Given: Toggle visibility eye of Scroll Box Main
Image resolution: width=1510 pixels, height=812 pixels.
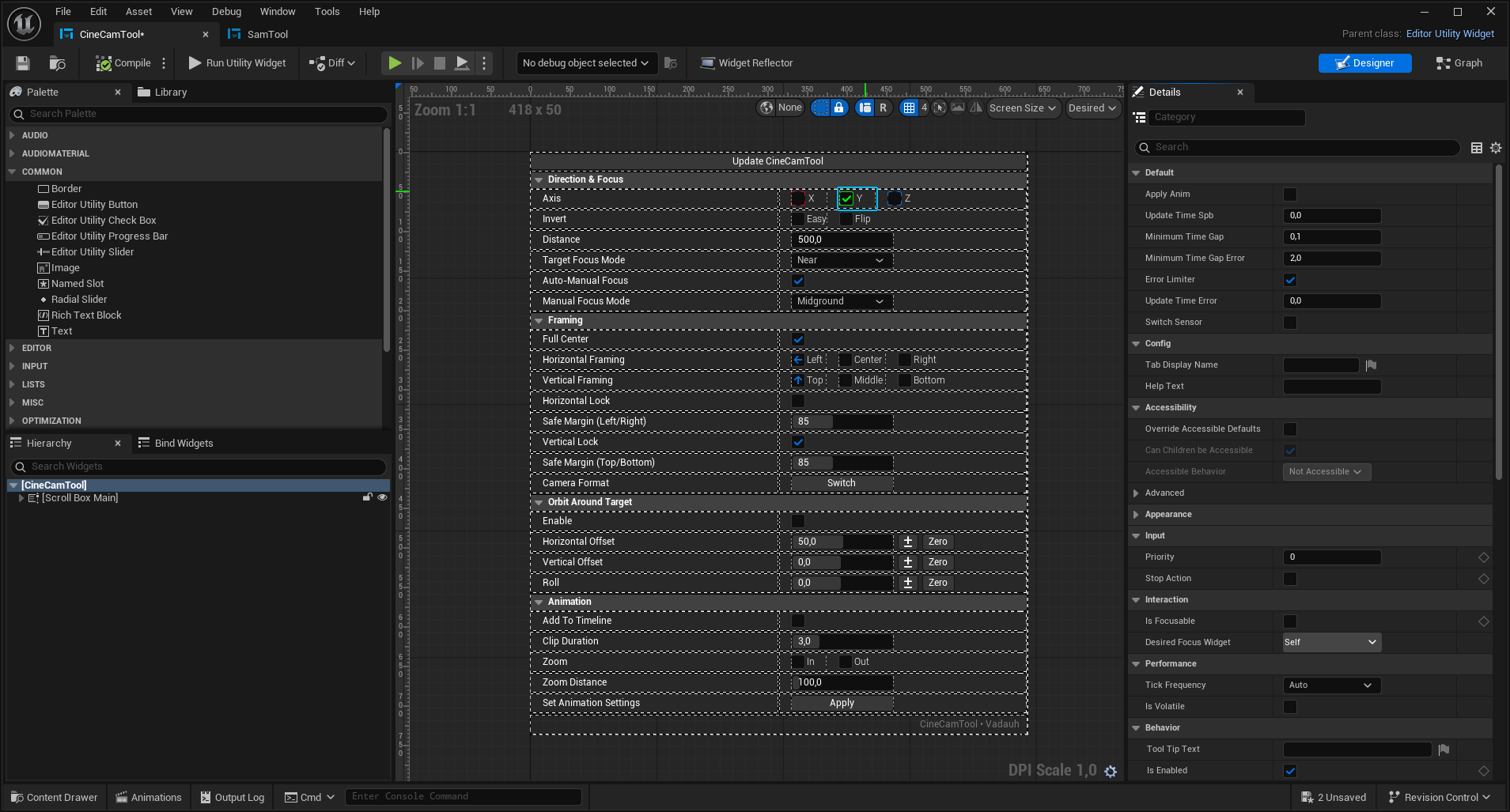Looking at the screenshot, I should pos(382,498).
